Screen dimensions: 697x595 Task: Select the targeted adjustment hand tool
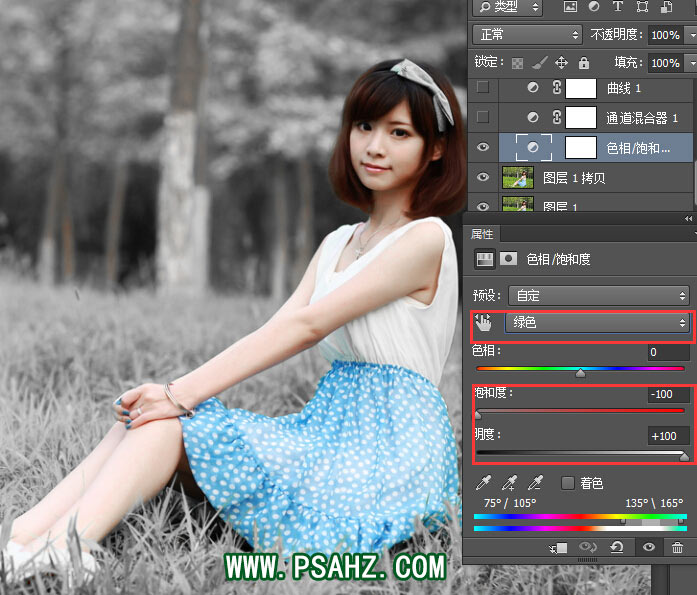pyautogui.click(x=484, y=323)
